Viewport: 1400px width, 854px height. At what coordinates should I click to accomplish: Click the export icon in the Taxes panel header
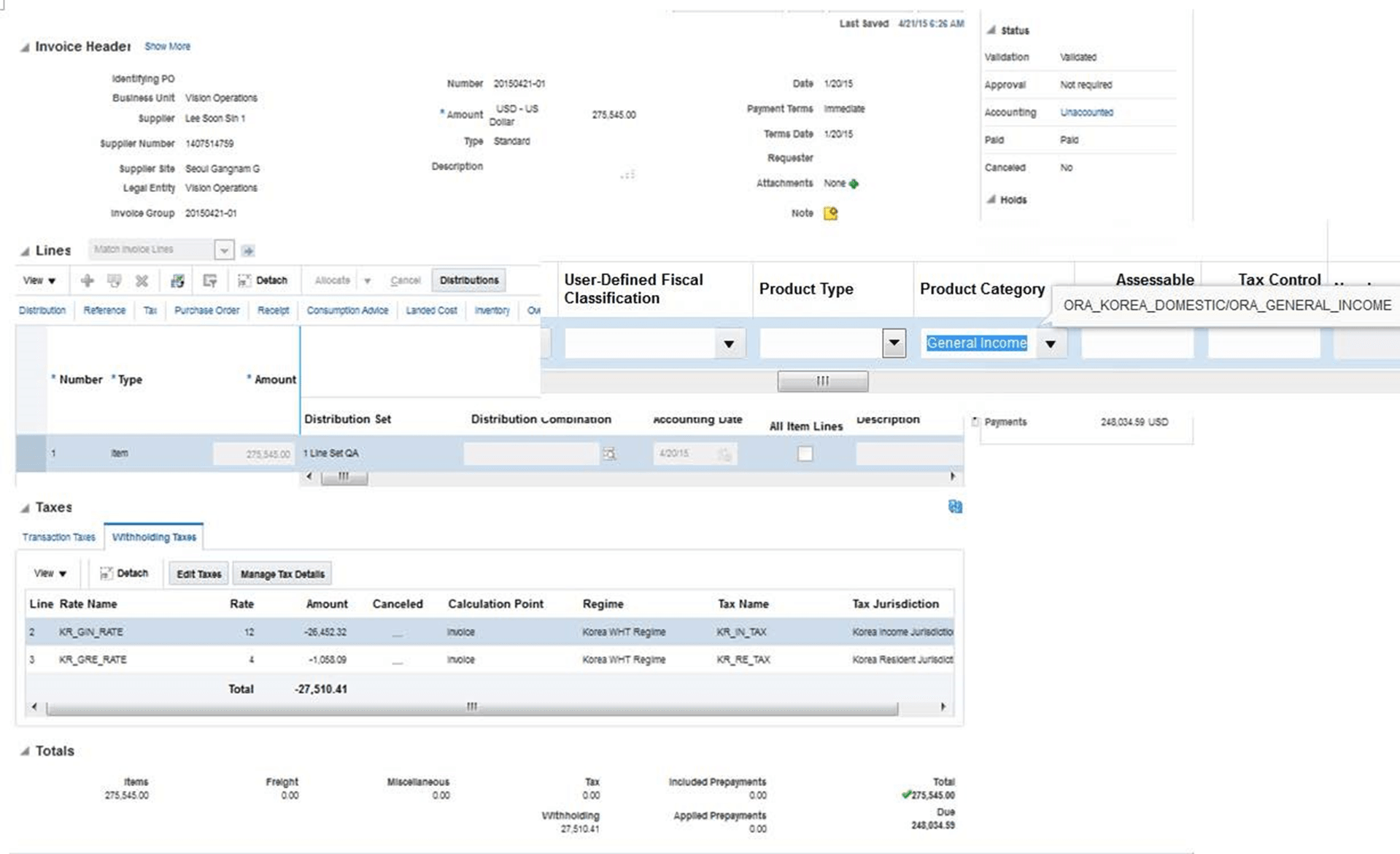tap(956, 507)
